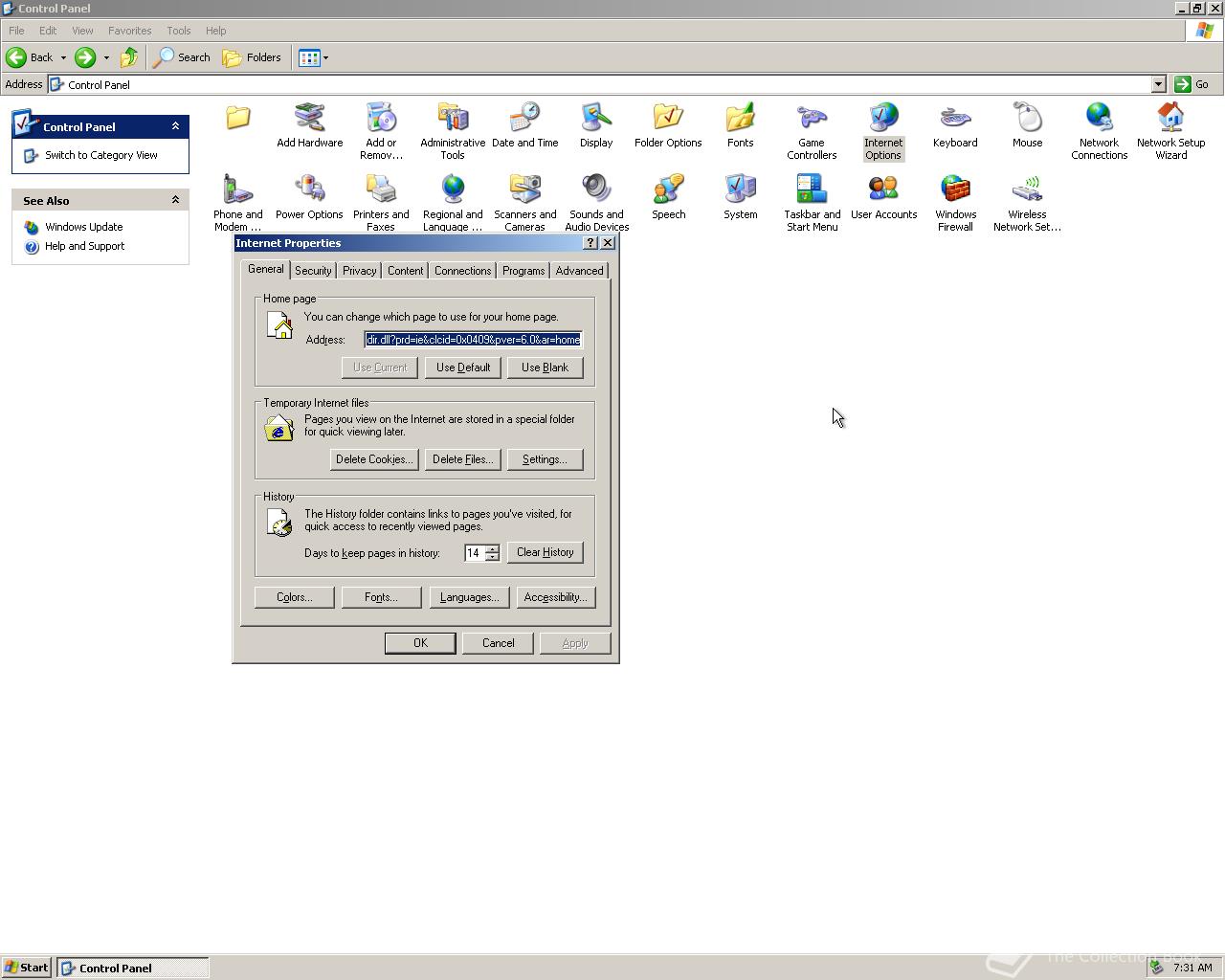Open Administrative Tools icon
This screenshot has width=1225, height=980.
453,131
